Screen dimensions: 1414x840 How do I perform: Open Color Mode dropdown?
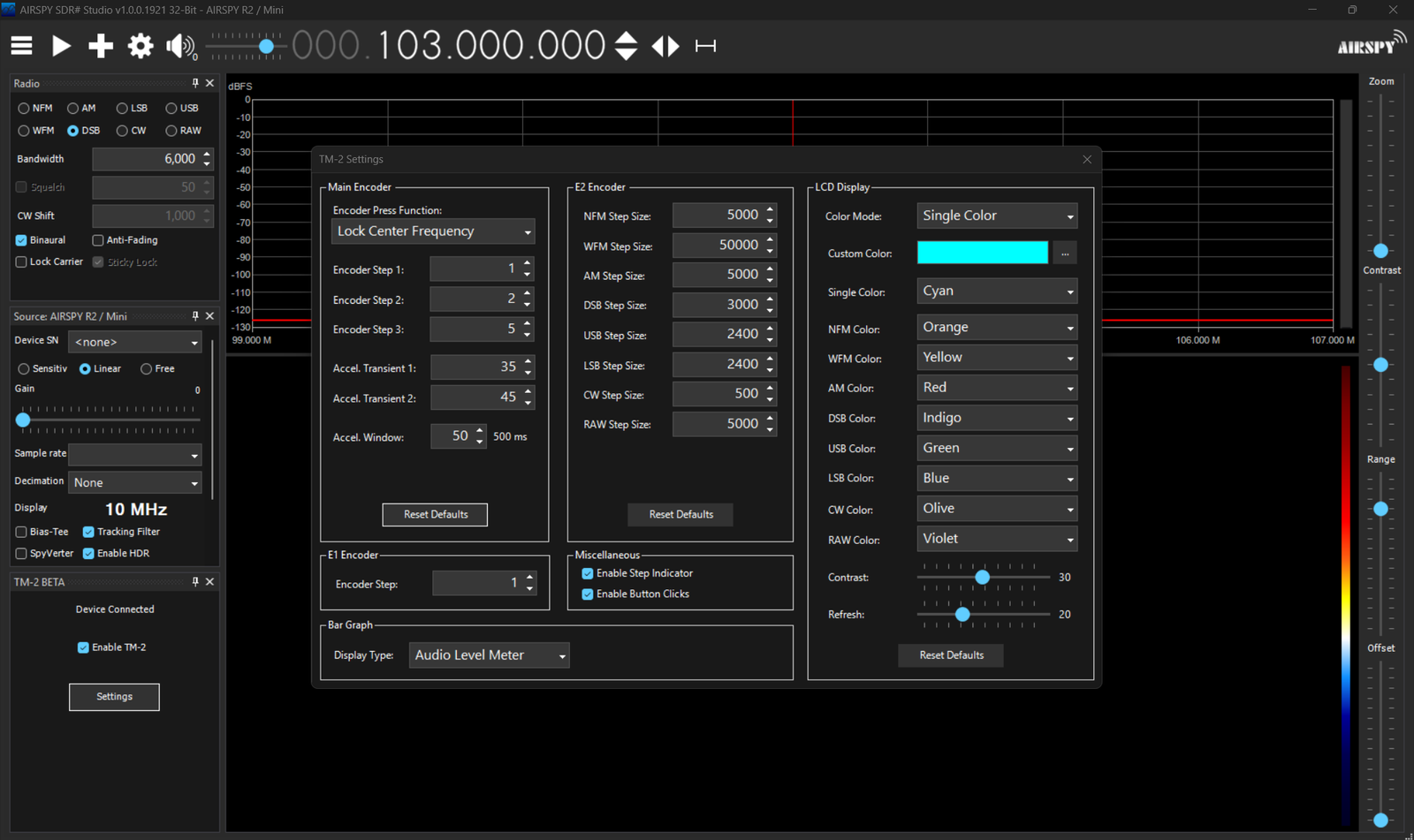click(997, 216)
